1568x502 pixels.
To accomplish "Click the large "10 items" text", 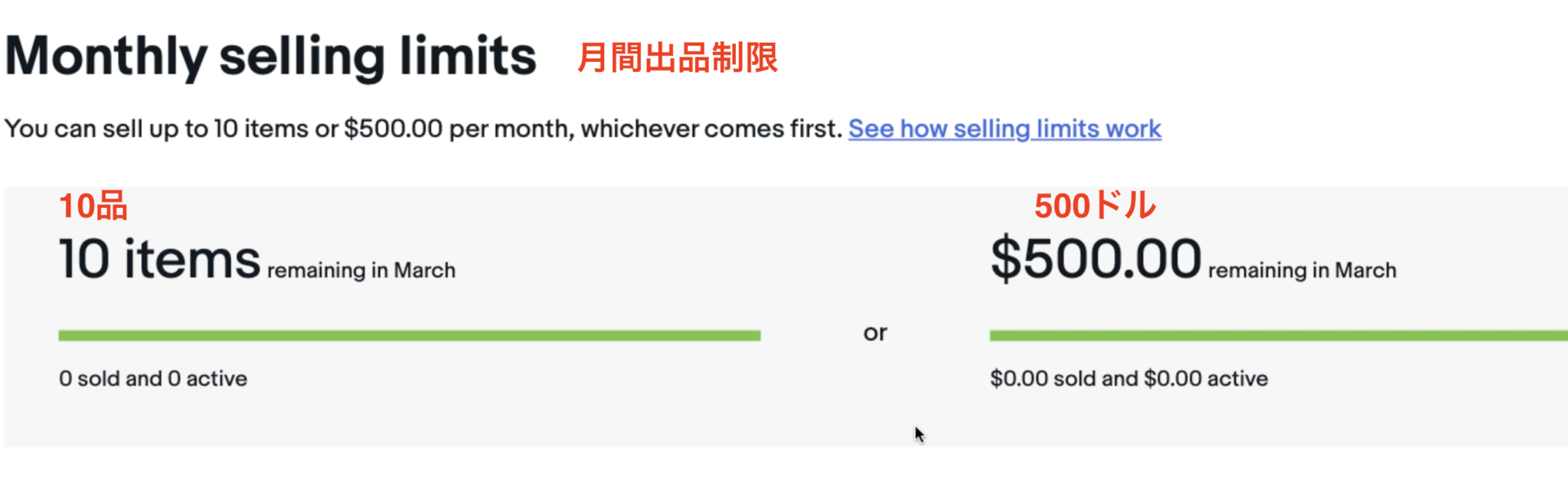I will [159, 259].
